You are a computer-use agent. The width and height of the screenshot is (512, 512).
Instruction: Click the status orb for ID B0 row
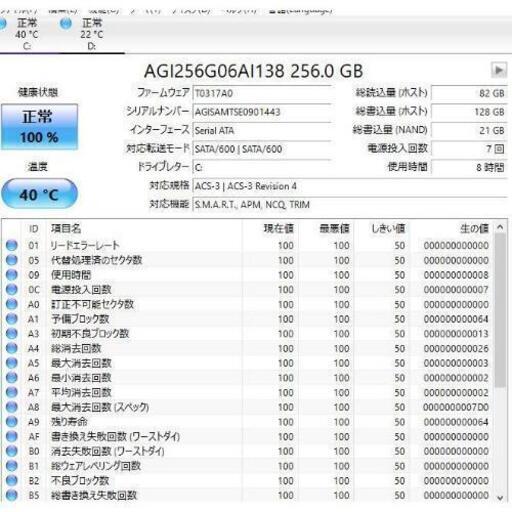coord(12,451)
